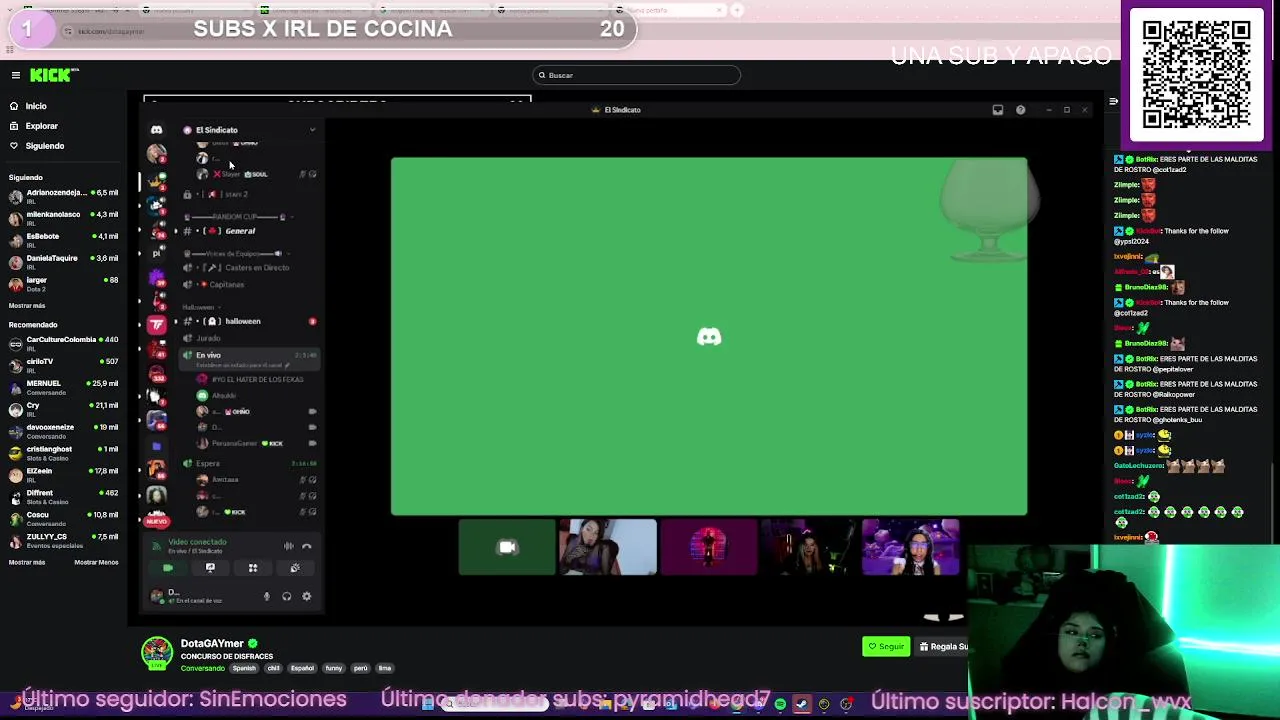This screenshot has height=720, width=1280.
Task: Open Cry recommended channel
Action: tap(63, 409)
